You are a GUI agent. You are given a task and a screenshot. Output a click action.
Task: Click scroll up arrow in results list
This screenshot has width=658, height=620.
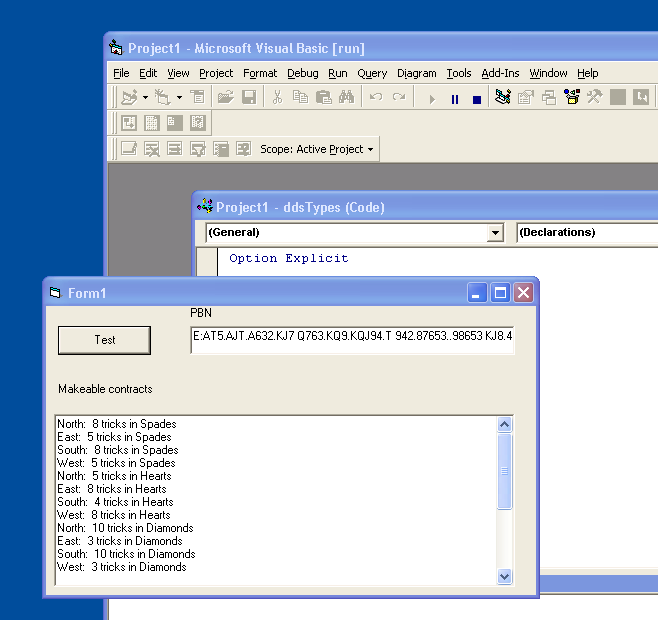[504, 424]
